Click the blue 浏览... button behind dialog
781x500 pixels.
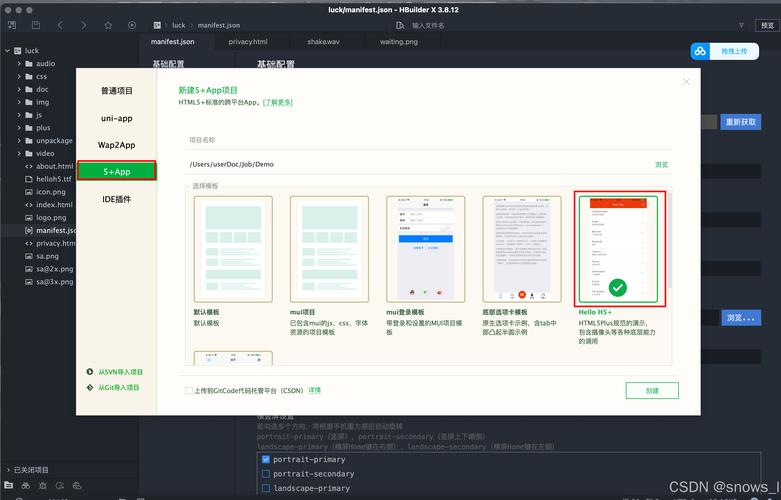click(741, 318)
